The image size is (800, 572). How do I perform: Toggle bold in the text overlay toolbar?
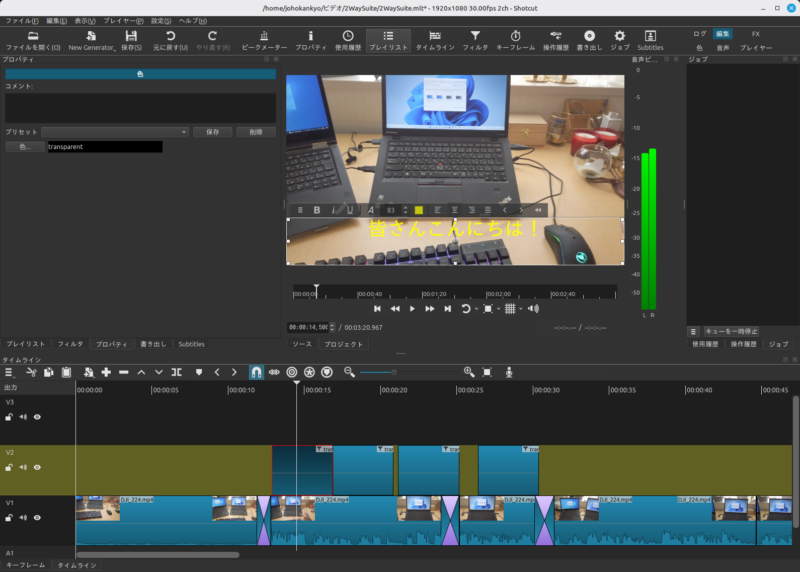(317, 210)
